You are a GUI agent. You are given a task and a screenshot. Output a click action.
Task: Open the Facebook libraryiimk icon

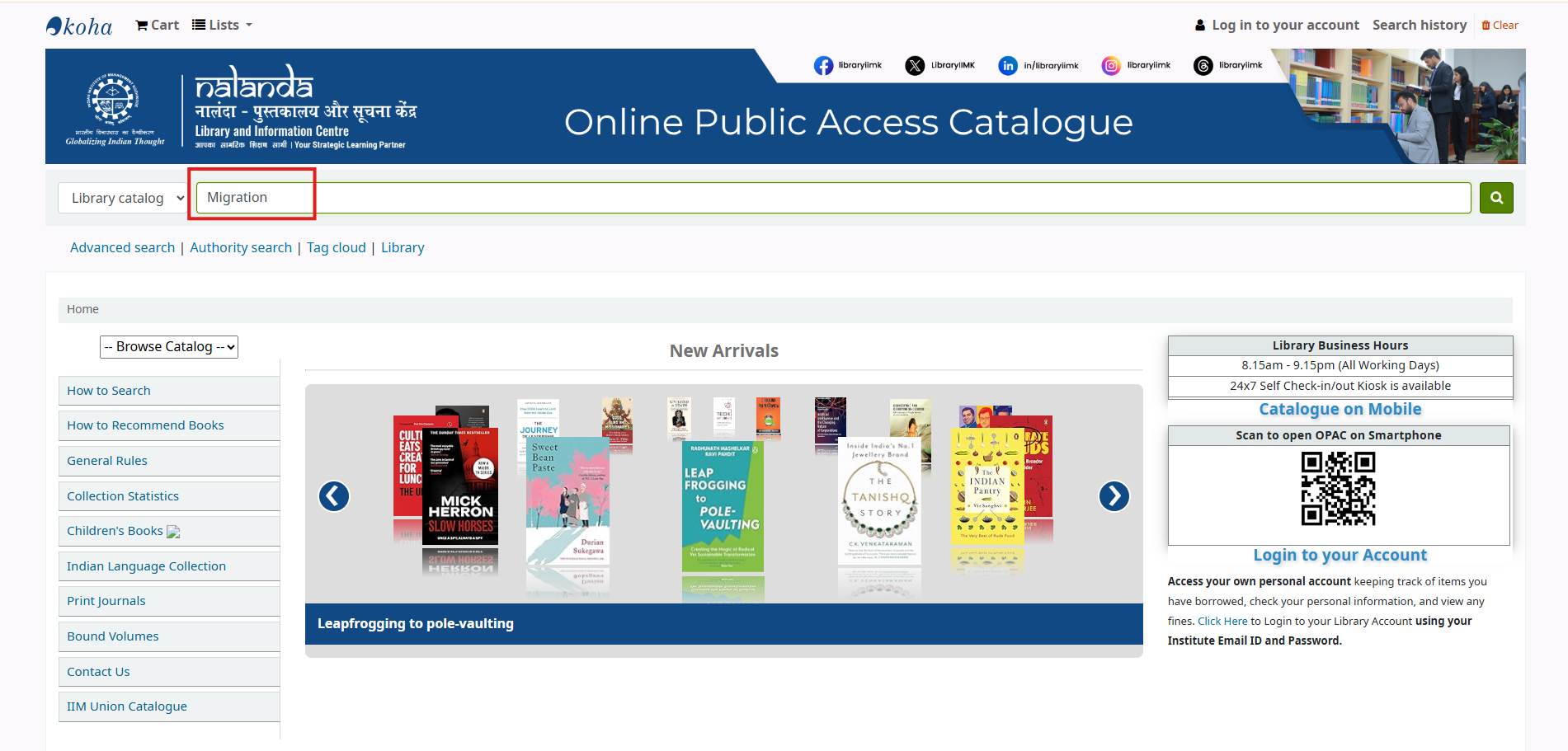pyautogui.click(x=823, y=66)
